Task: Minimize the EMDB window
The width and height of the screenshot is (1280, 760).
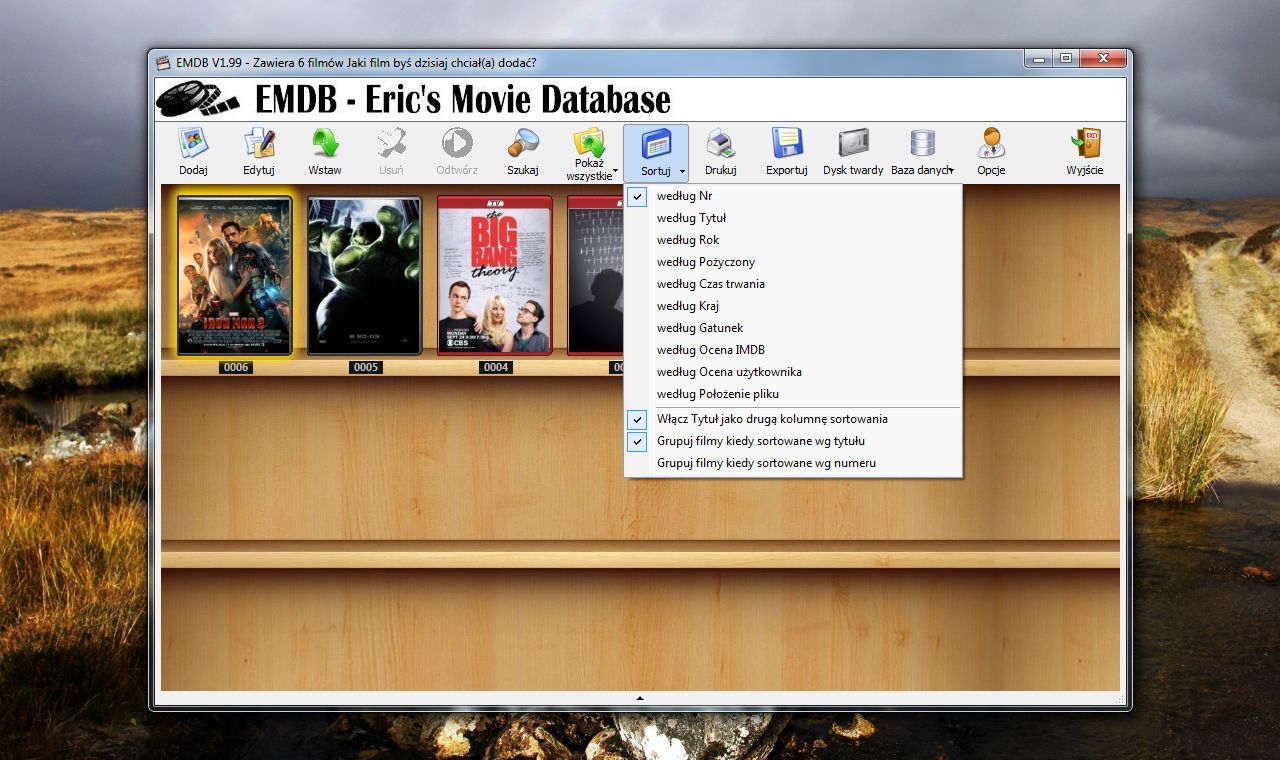Action: tap(1039, 59)
